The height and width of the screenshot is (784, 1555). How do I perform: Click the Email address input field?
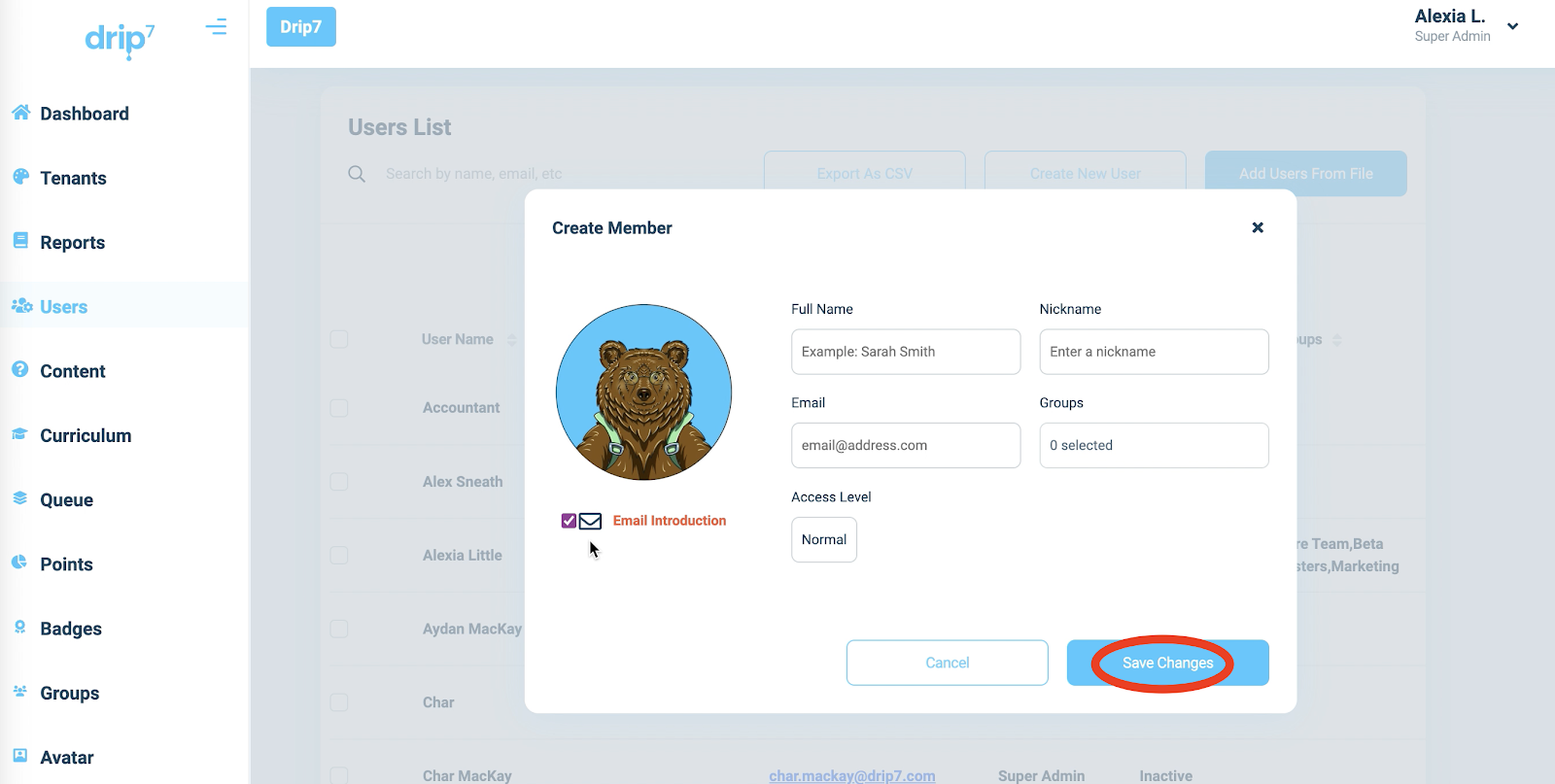coord(906,445)
